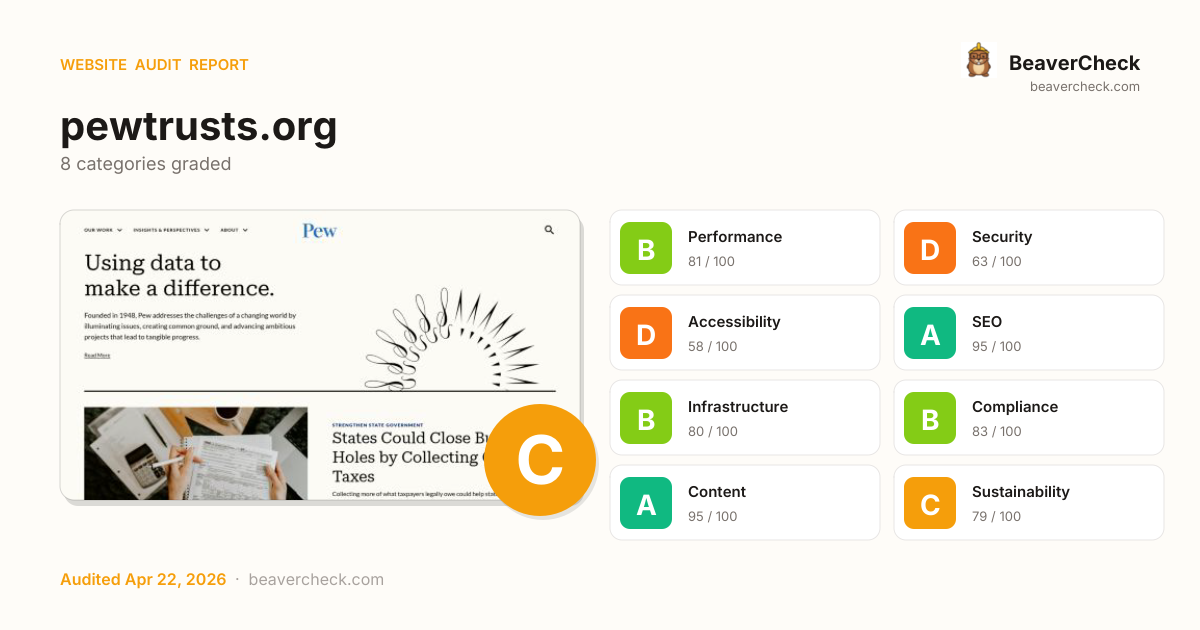Click the beavercheck.com link under the logo
The width and height of the screenshot is (1200, 630).
tap(1085, 87)
